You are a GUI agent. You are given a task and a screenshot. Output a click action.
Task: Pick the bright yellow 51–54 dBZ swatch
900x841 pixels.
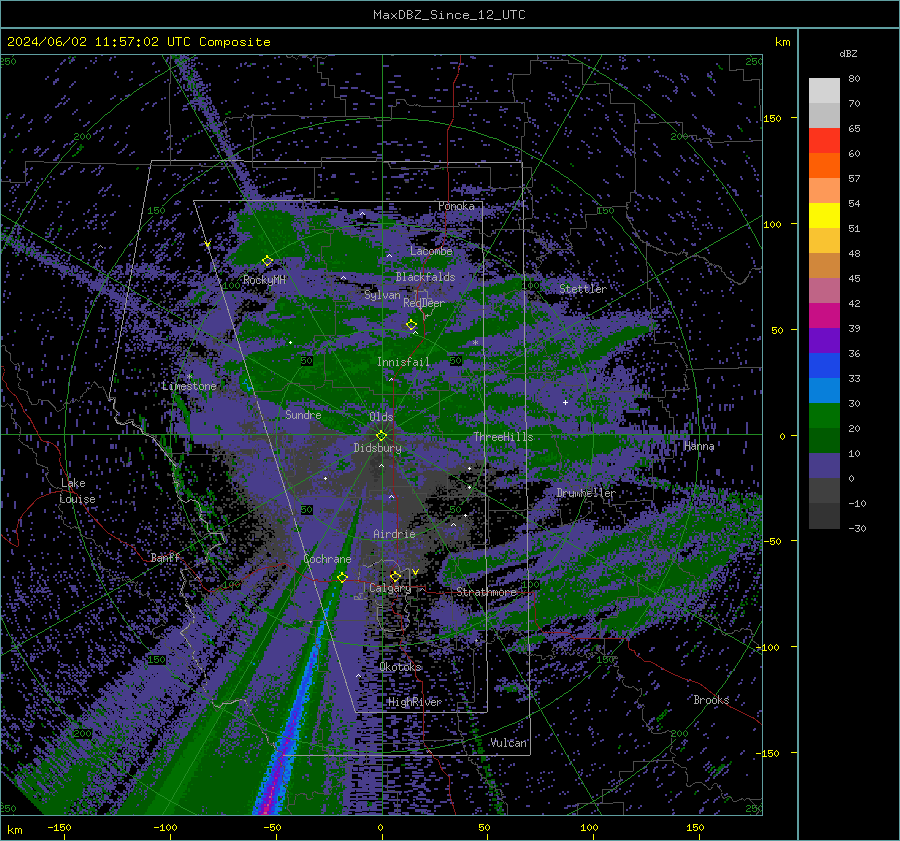point(824,215)
